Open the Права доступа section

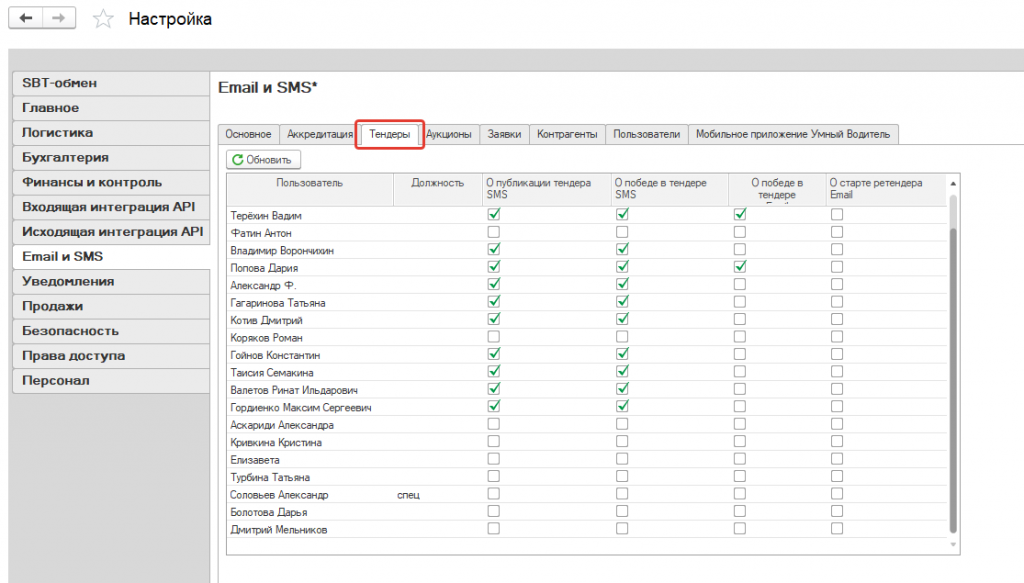click(x=111, y=356)
